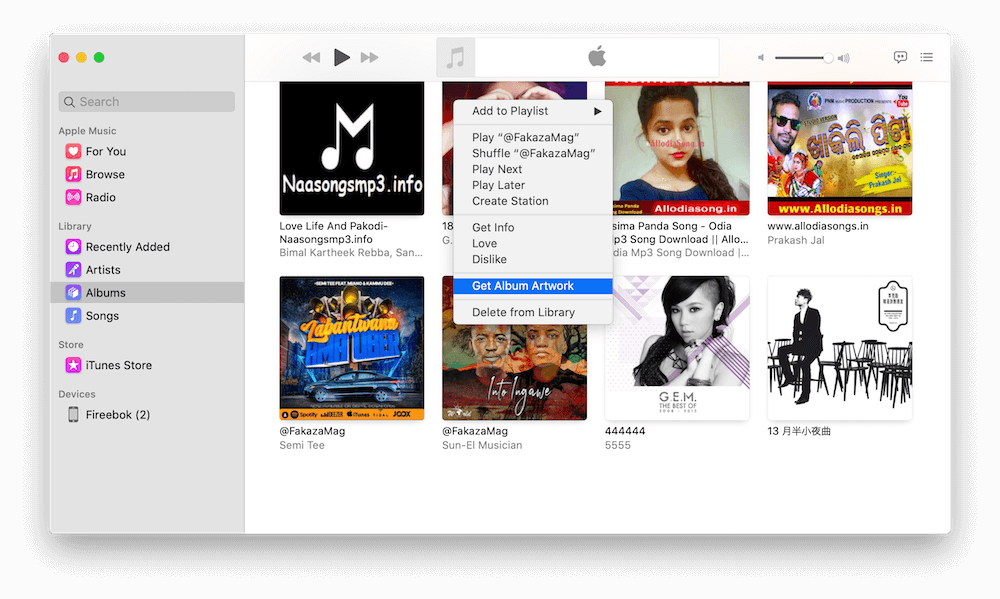Click the green full-screen window button

click(x=99, y=57)
